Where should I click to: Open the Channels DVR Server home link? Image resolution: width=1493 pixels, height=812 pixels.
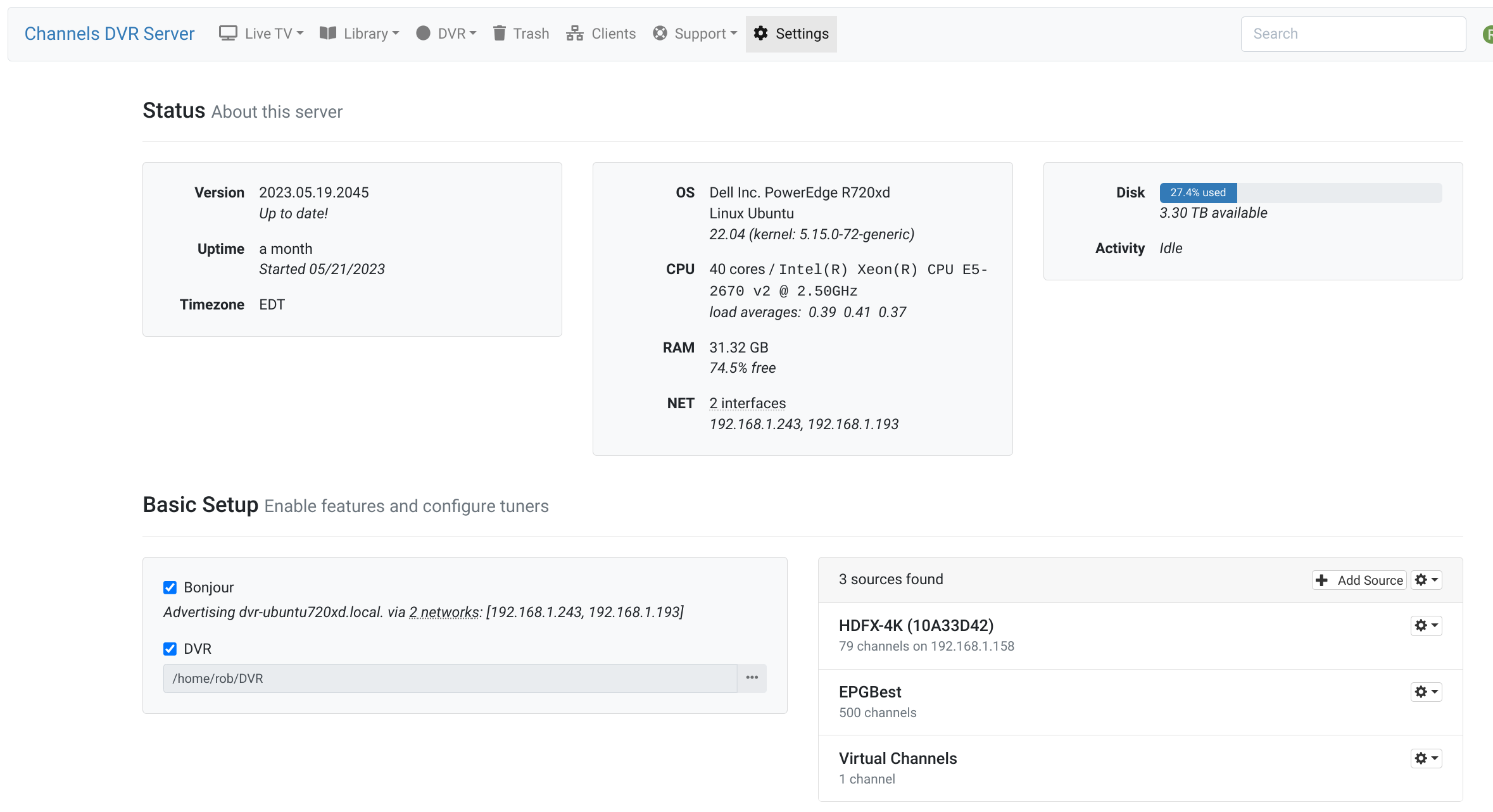109,34
